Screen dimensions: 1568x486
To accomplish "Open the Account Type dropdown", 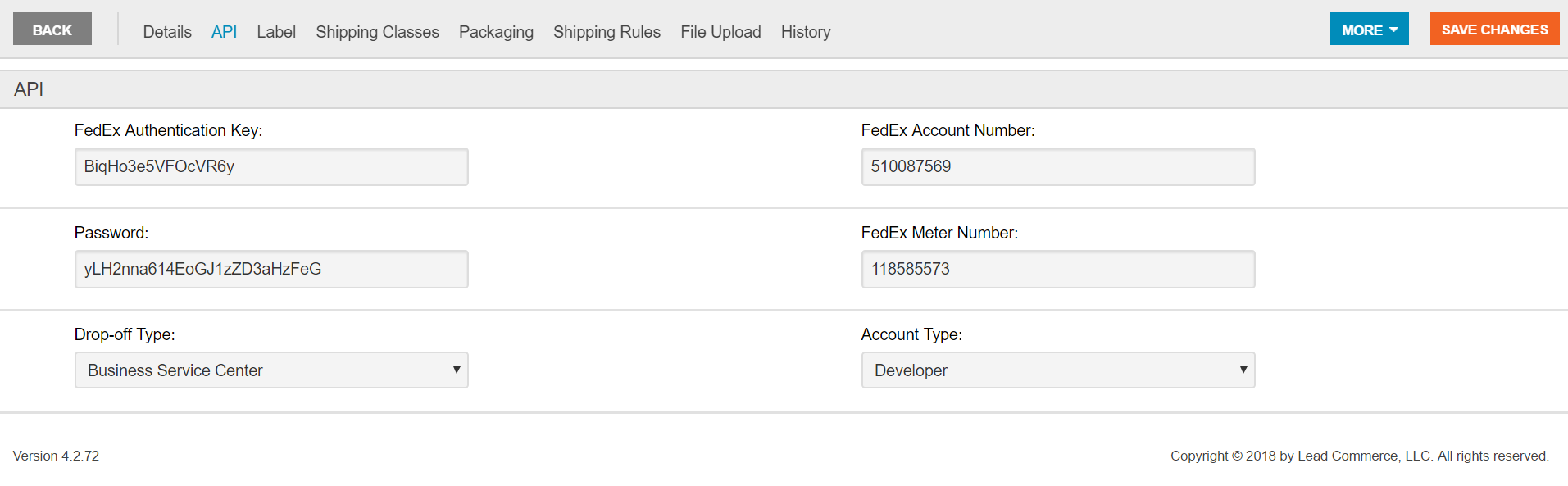I will pos(1058,370).
